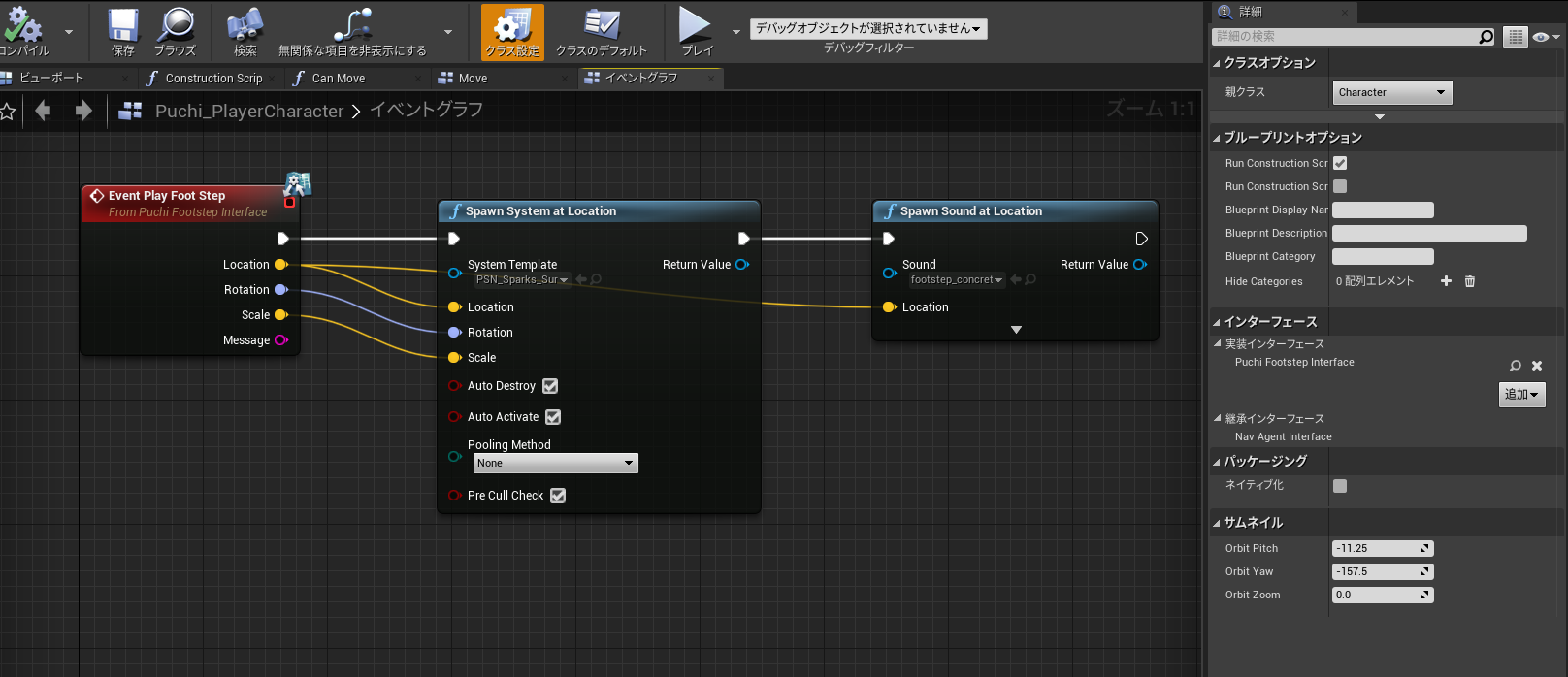Click the event node's Rotation output pin

281,289
